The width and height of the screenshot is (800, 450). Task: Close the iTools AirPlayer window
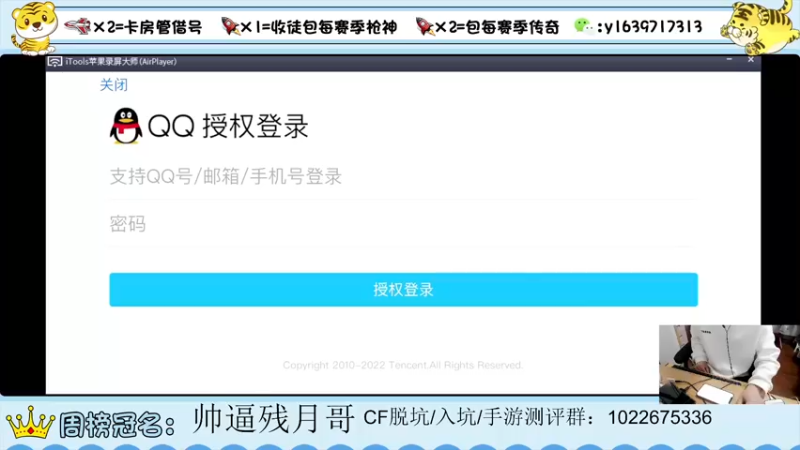click(x=751, y=60)
